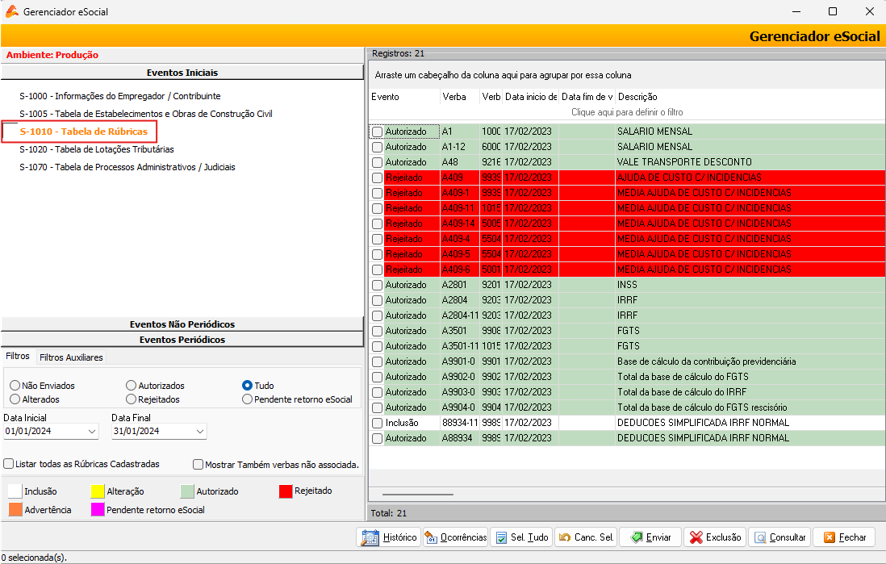Maximize the Gerenciador eSocial window
This screenshot has width=886, height=564.
click(832, 11)
